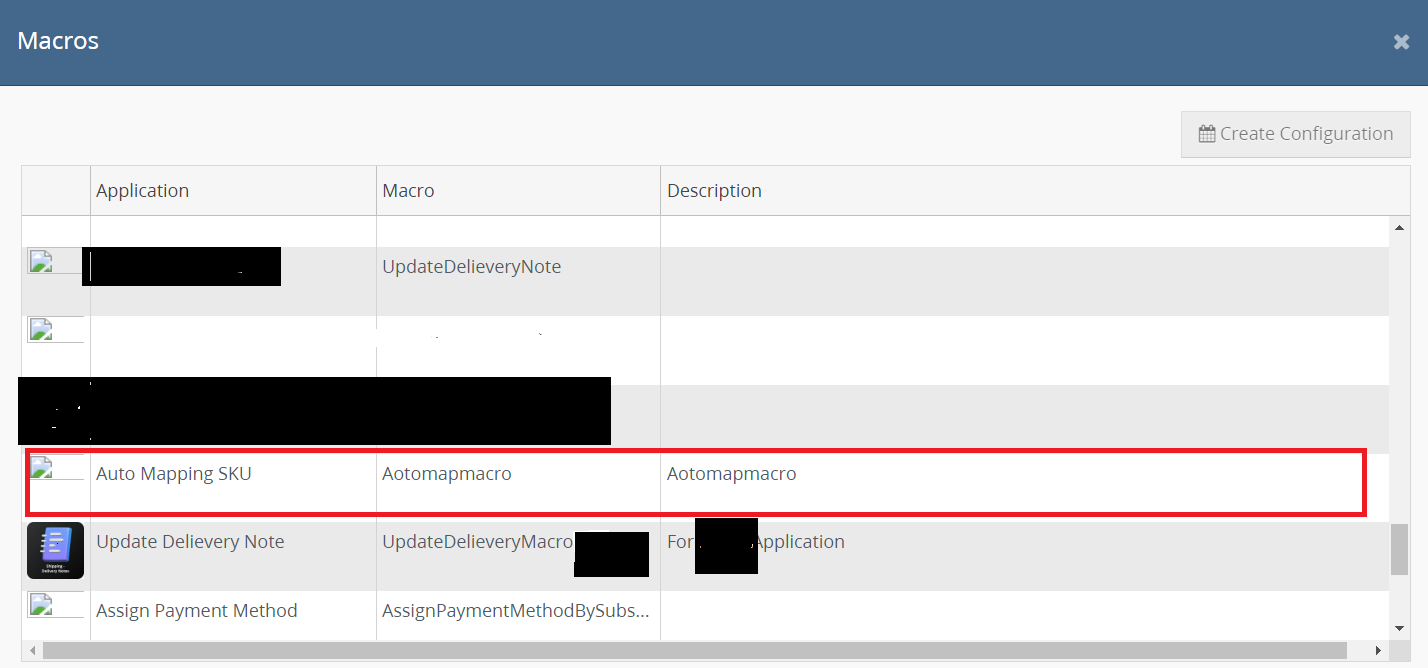Click the Description column header
Screen dimensions: 1428x668
coord(714,191)
